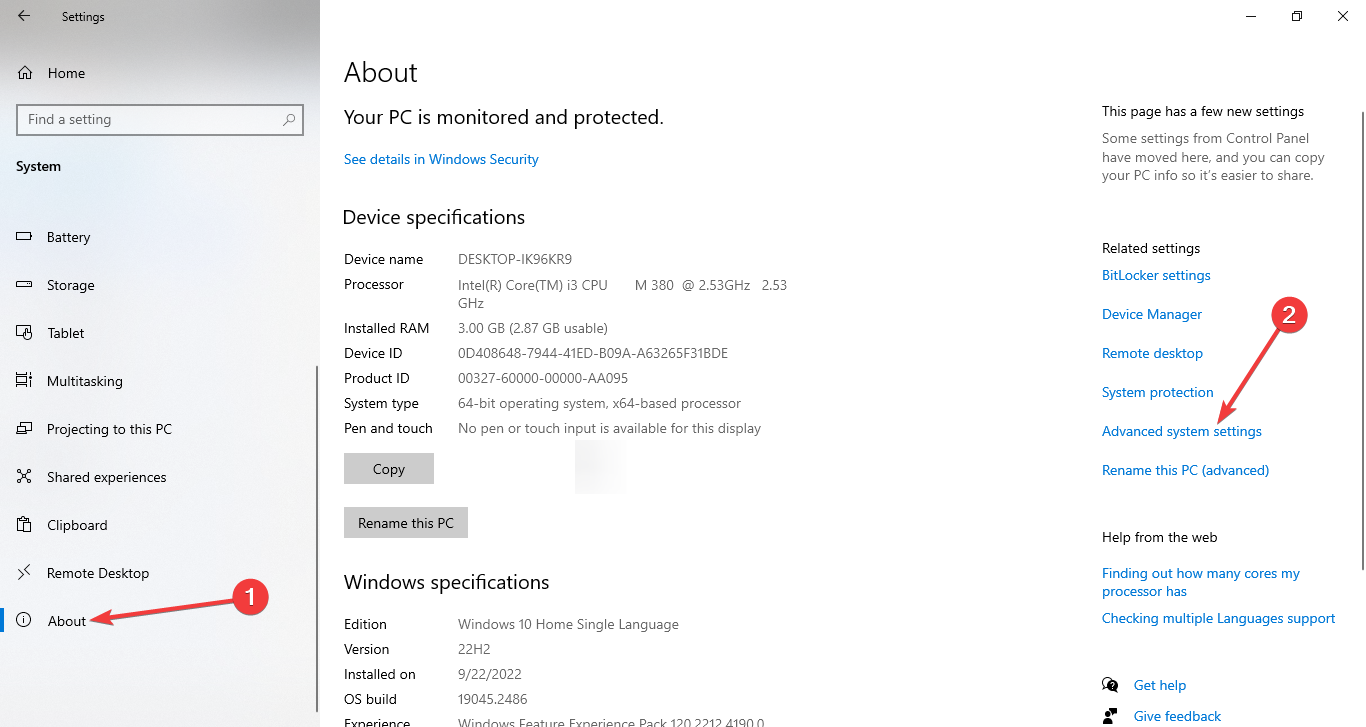Select the Give feedback icon

click(1110, 715)
